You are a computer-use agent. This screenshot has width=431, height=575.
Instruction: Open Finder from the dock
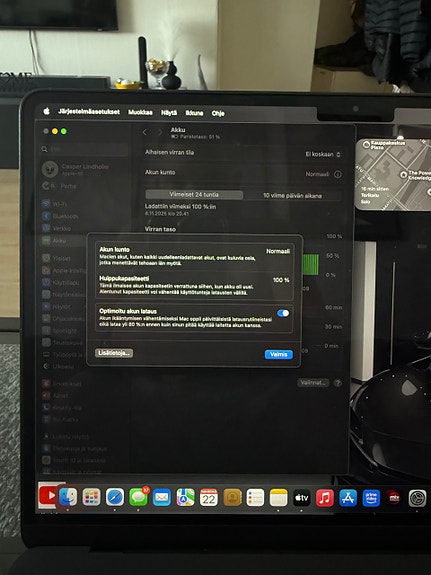68,497
